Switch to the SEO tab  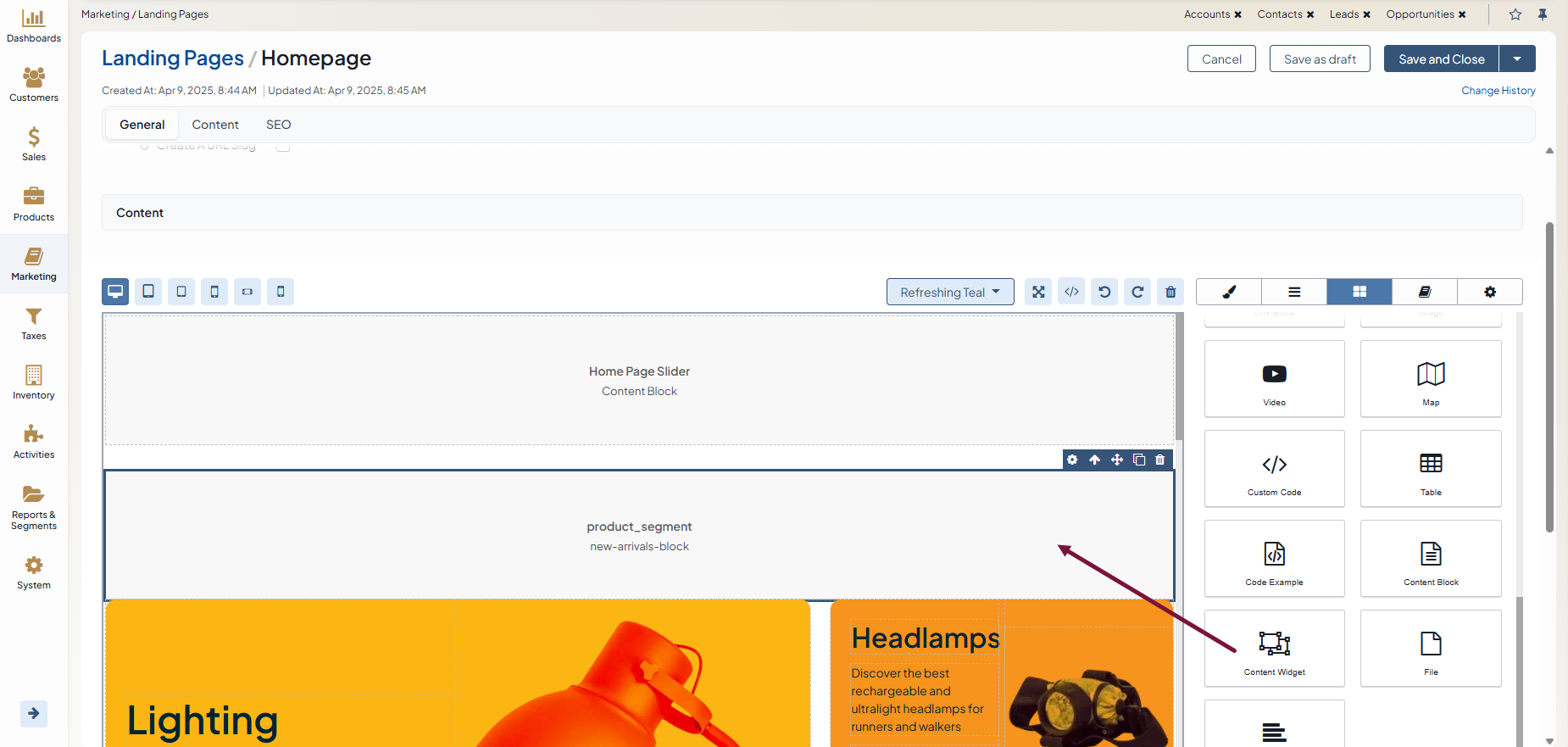279,125
